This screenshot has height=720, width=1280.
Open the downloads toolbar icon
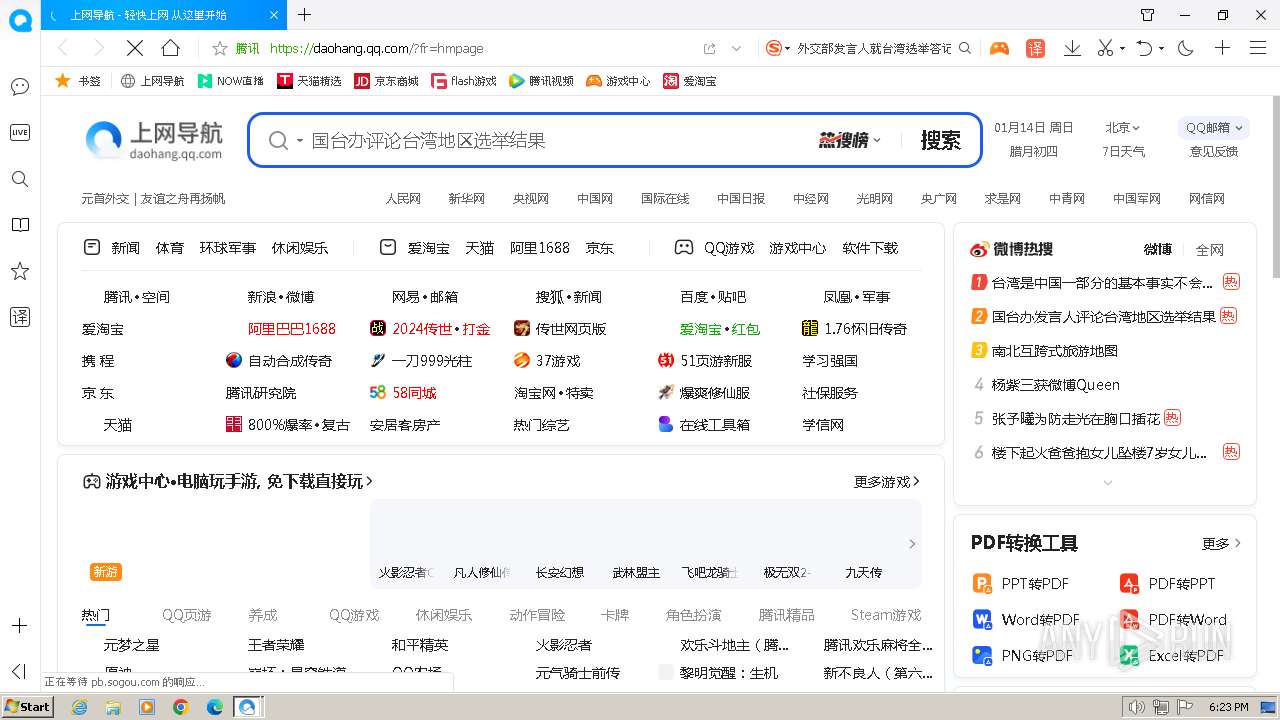1072,48
